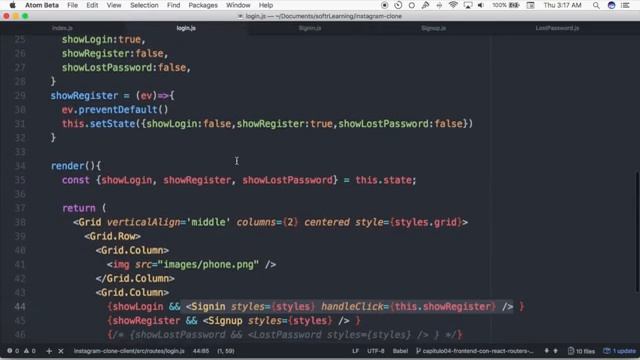The width and height of the screenshot is (640, 360).
Task: Open the Selection menu
Action: 144,5
